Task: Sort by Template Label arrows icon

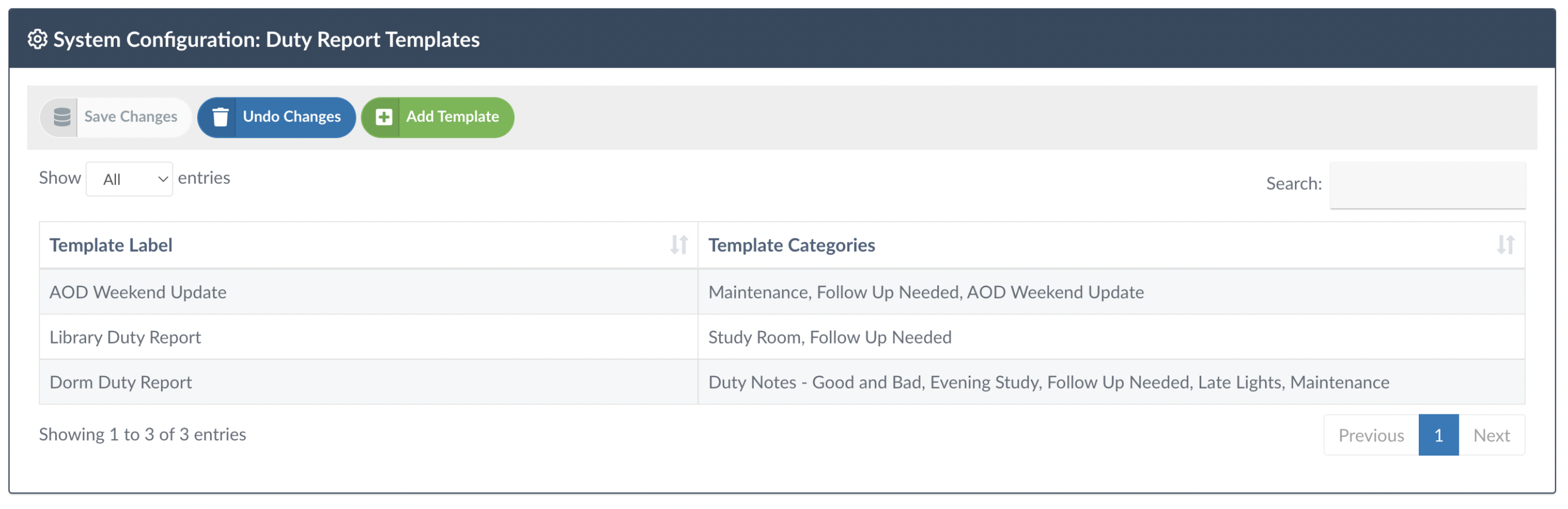Action: click(x=679, y=245)
